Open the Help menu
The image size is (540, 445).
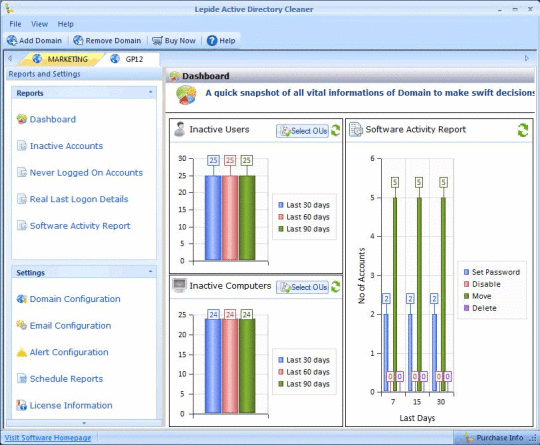pyautogui.click(x=65, y=24)
